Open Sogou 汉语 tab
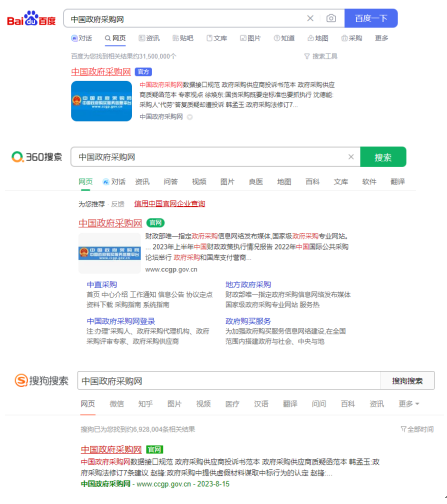Screen dimensions: 447x504 [261, 404]
